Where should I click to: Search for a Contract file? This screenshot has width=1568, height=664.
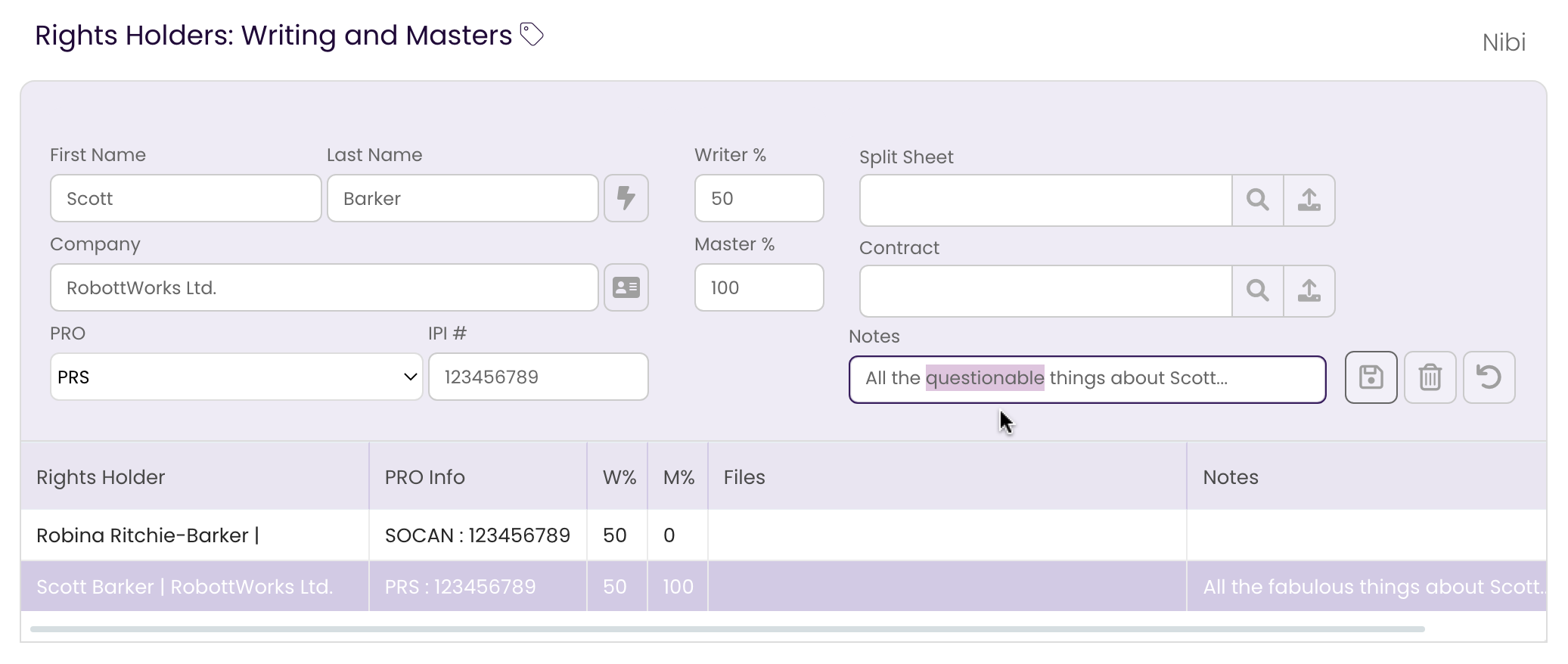point(1258,291)
